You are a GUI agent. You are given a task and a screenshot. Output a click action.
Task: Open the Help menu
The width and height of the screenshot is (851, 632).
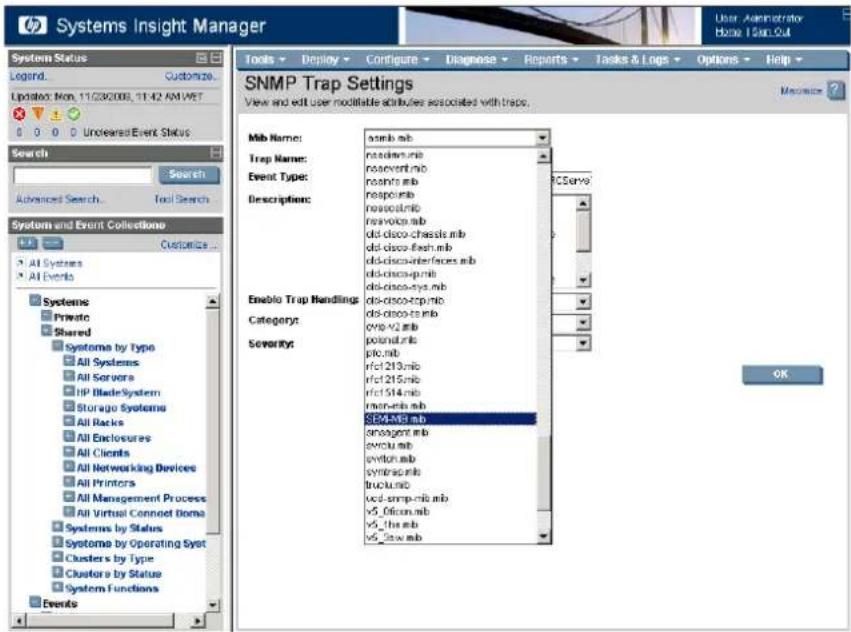coord(784,59)
